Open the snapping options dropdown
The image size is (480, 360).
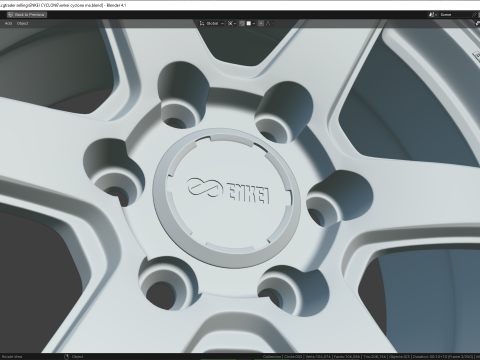pyautogui.click(x=251, y=23)
